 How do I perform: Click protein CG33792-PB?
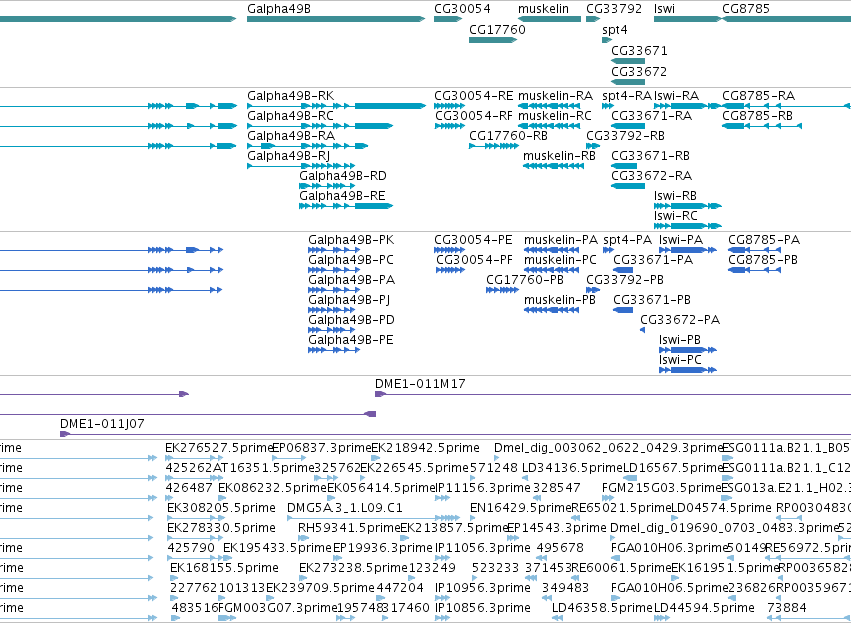(593, 290)
